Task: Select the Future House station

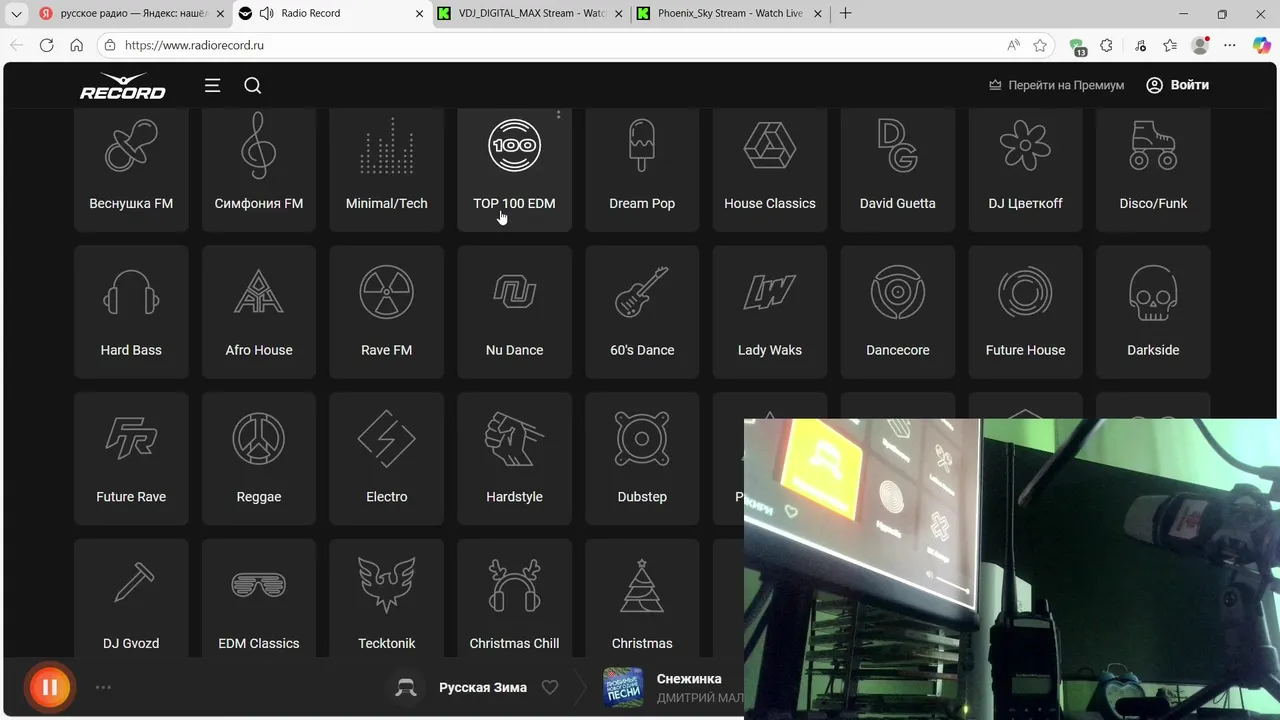Action: [1025, 312]
